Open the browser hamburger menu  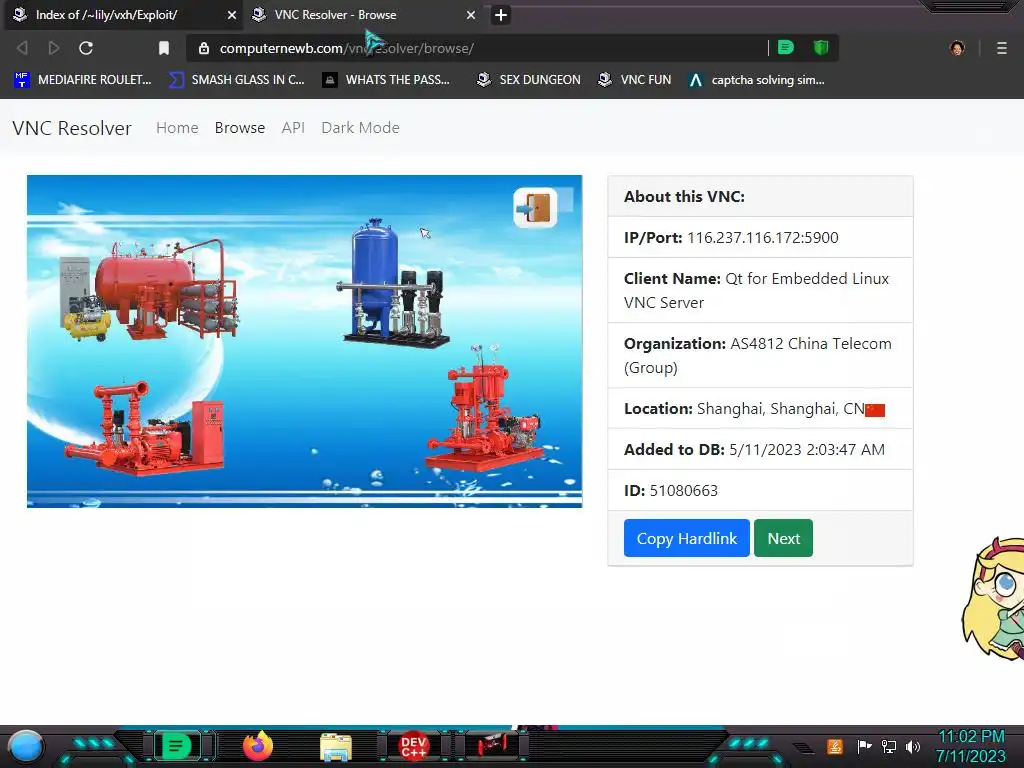click(x=1002, y=48)
